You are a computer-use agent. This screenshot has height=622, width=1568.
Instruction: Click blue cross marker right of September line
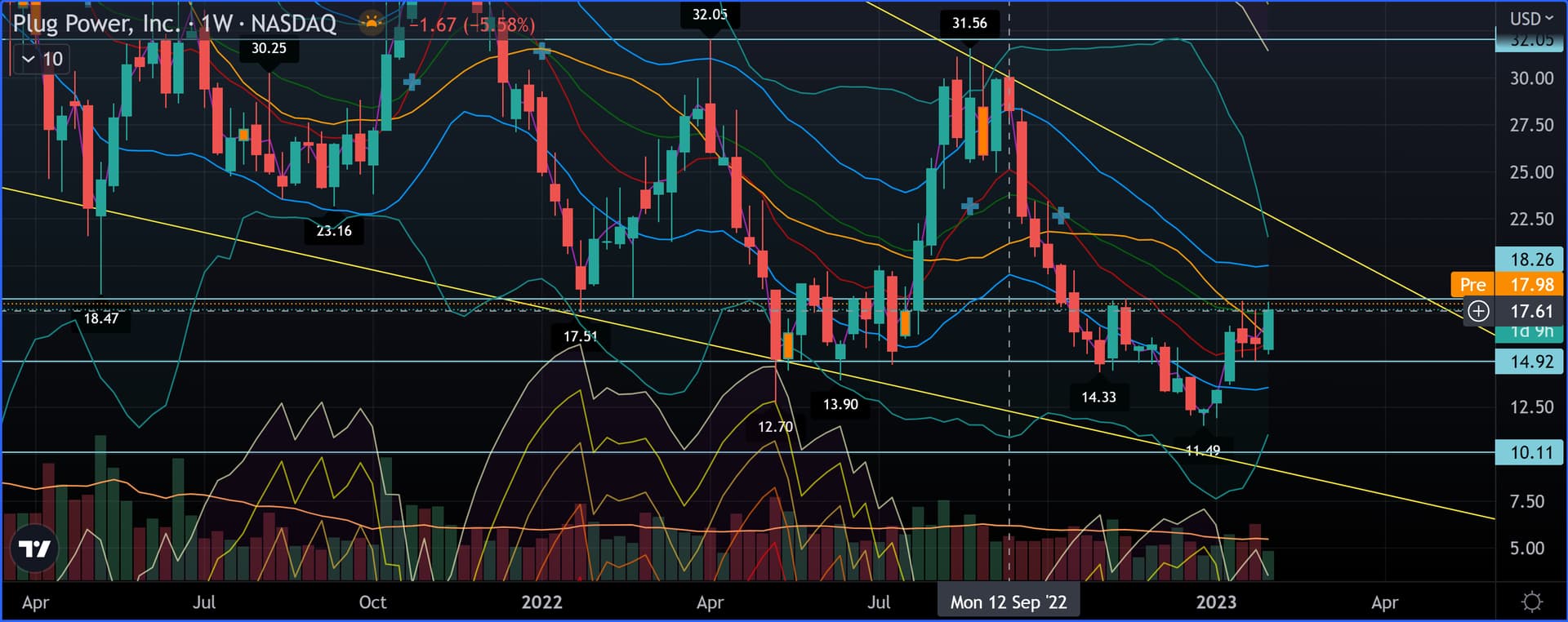pyautogui.click(x=1060, y=216)
